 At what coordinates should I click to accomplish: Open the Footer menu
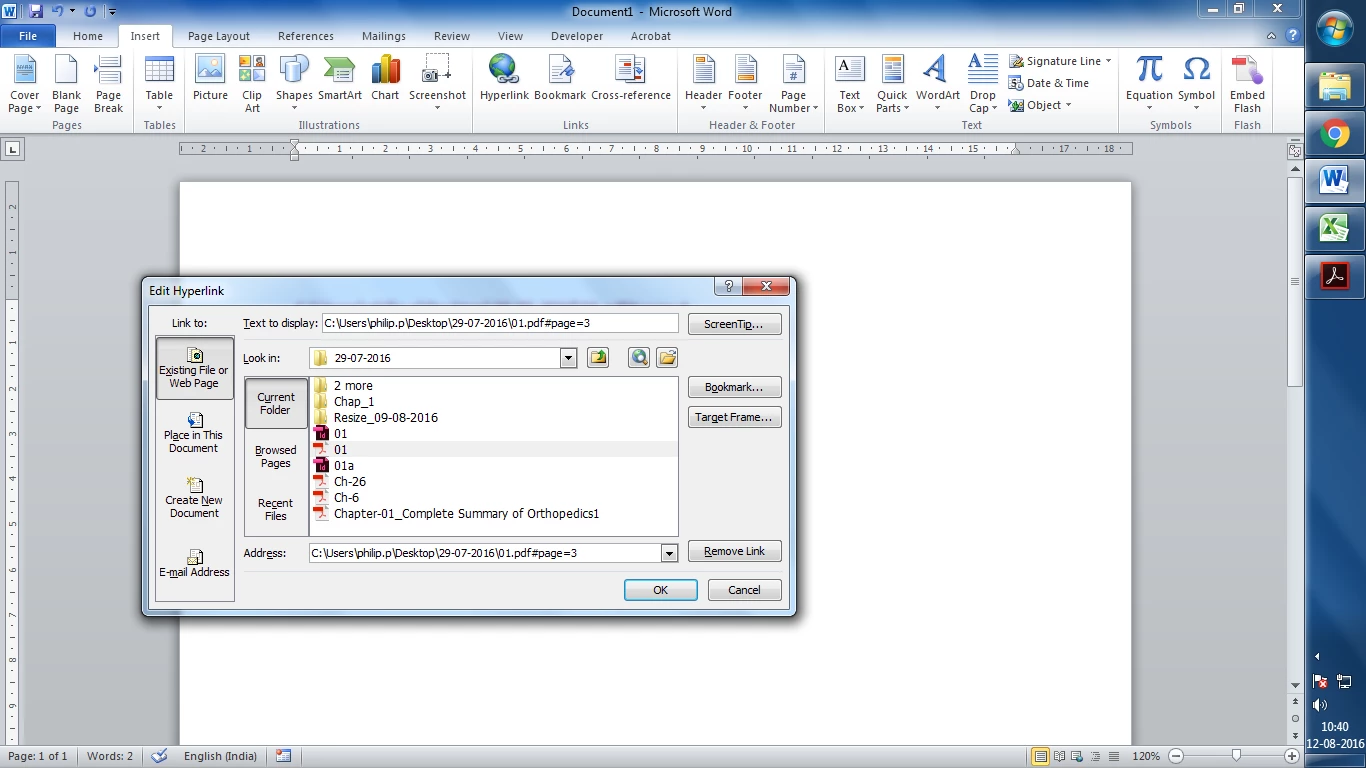(x=745, y=85)
